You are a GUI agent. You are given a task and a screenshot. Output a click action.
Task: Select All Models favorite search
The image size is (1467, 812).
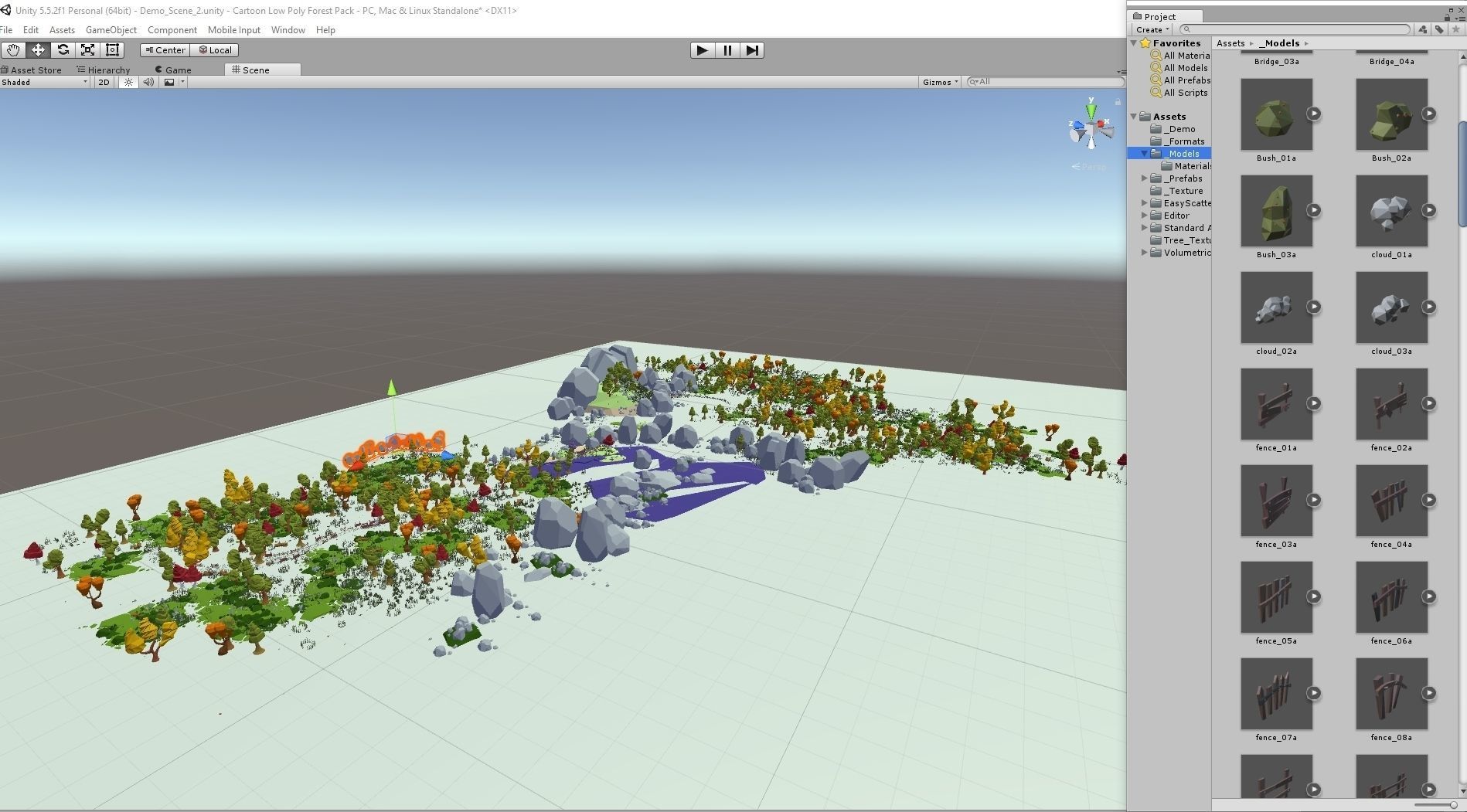(1179, 68)
